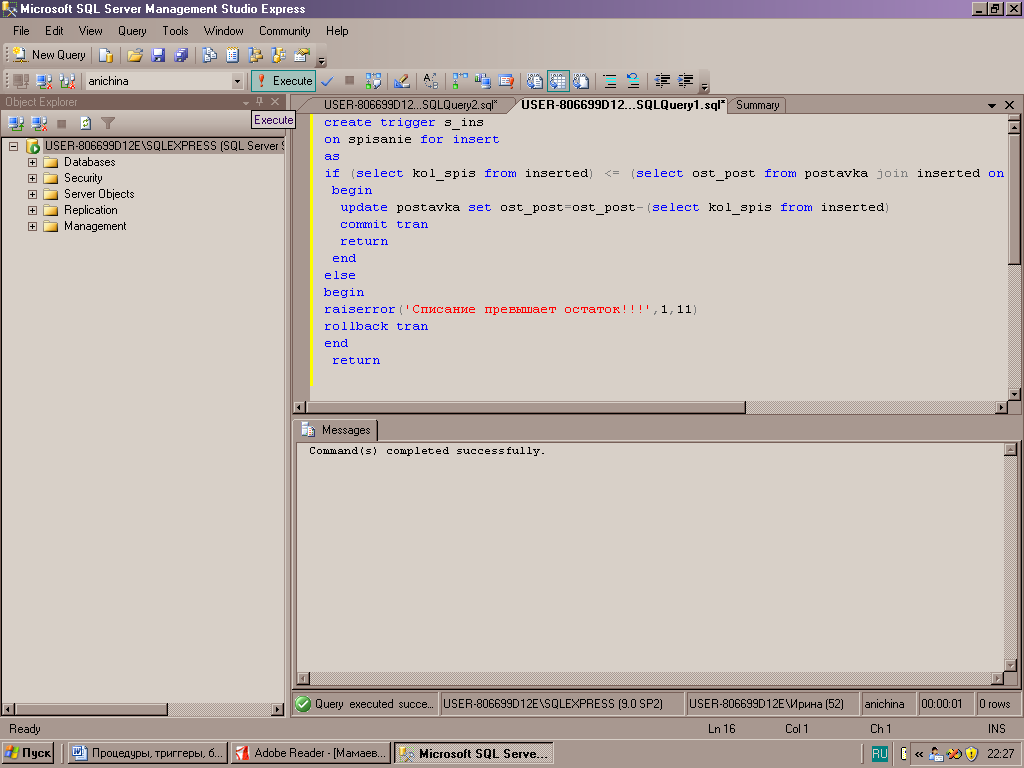
Task: Select Results to File icon
Action: tap(581, 81)
